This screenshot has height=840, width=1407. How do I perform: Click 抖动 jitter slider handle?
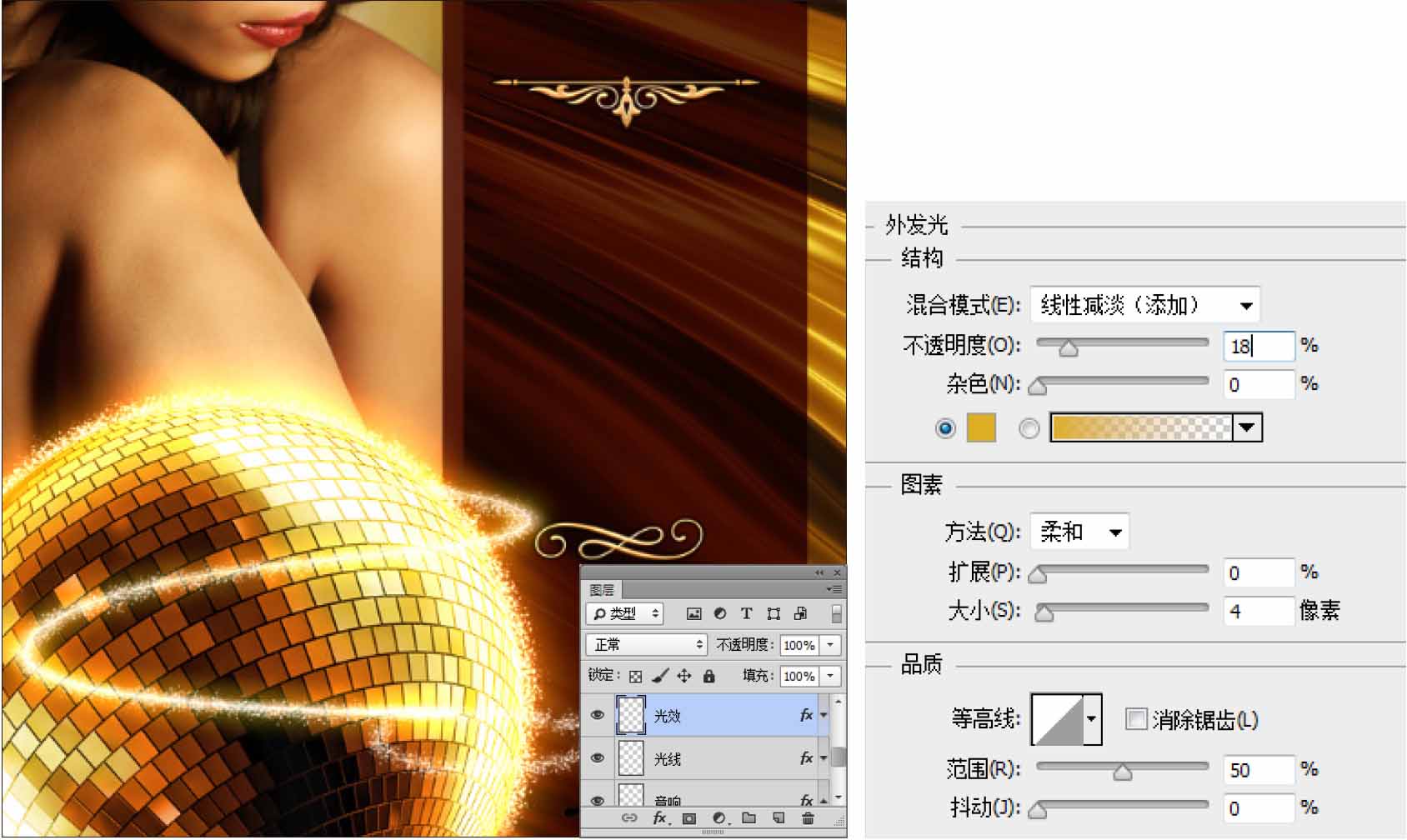tap(1038, 811)
